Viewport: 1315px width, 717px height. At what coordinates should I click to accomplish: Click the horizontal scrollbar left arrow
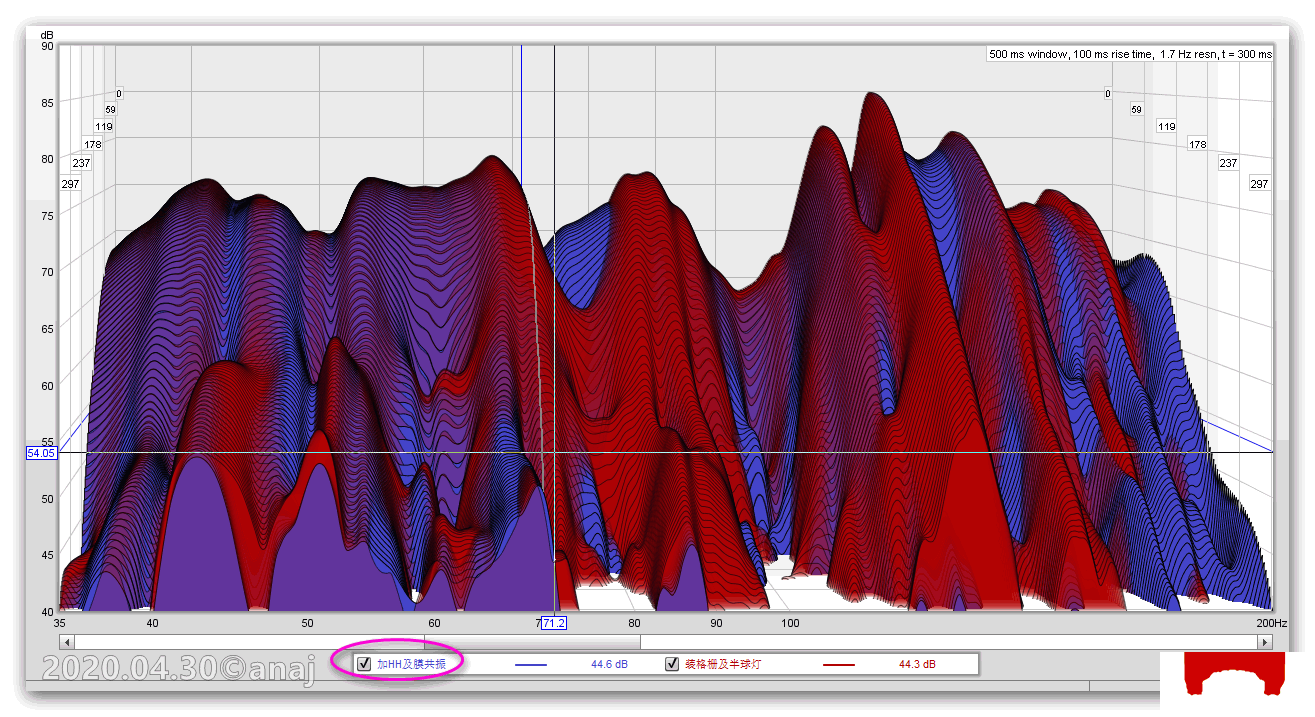coord(66,642)
